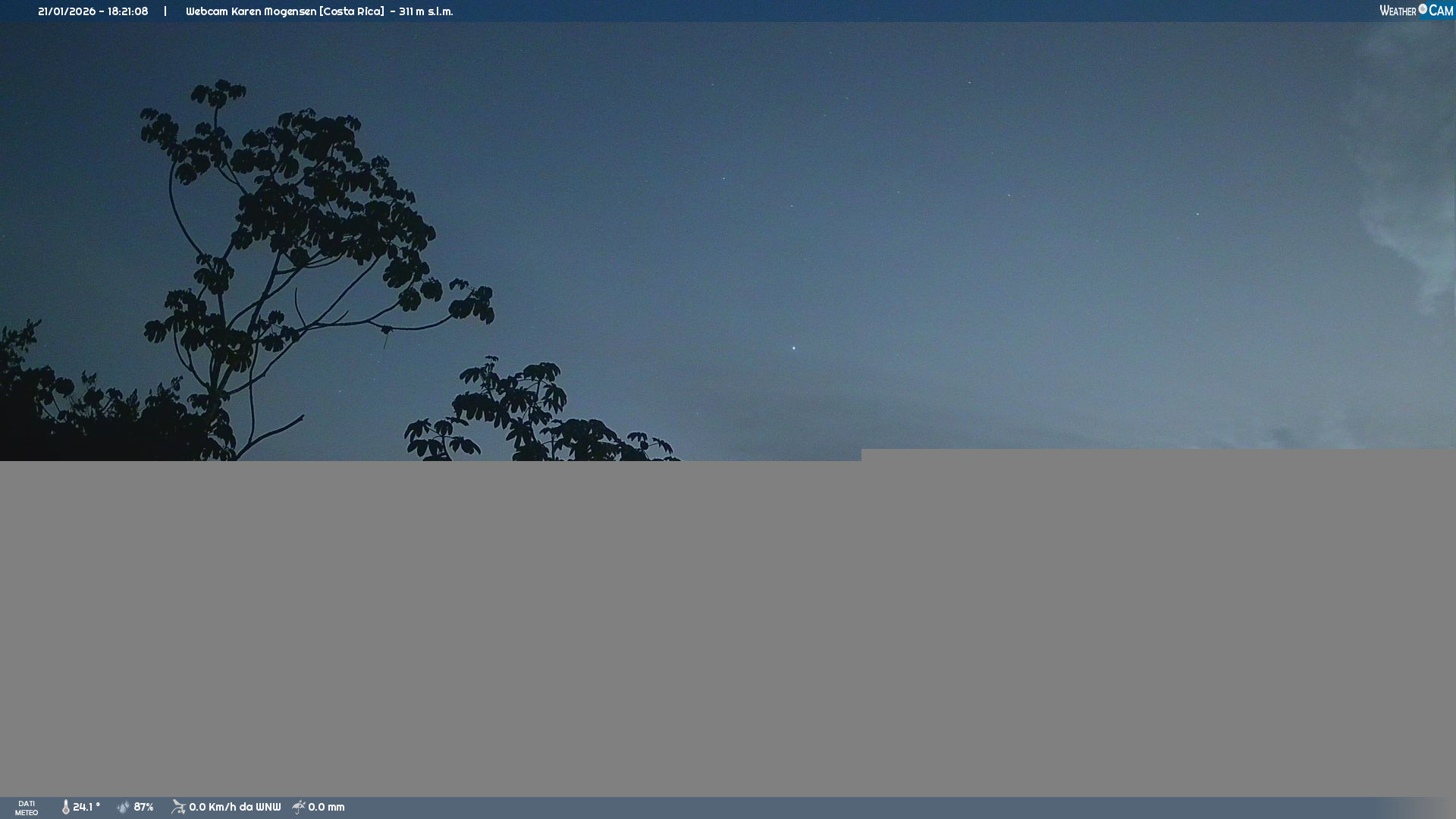The height and width of the screenshot is (819, 1456).
Task: Click the rain umbrella icon
Action: (x=299, y=808)
